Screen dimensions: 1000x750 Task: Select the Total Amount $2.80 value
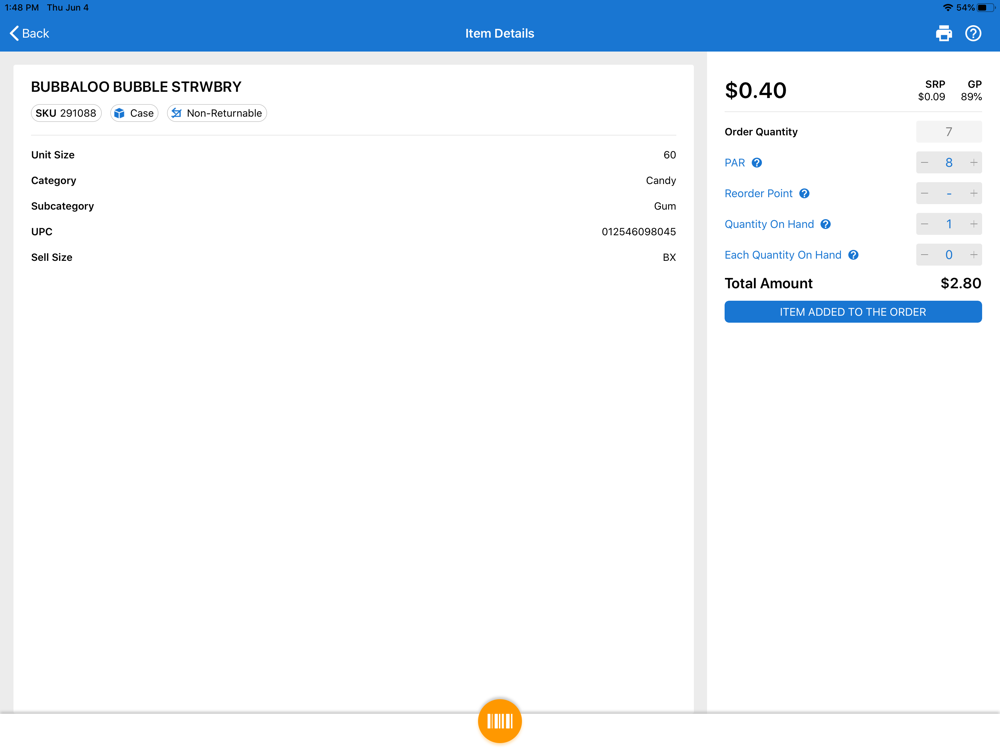pyautogui.click(x=961, y=283)
